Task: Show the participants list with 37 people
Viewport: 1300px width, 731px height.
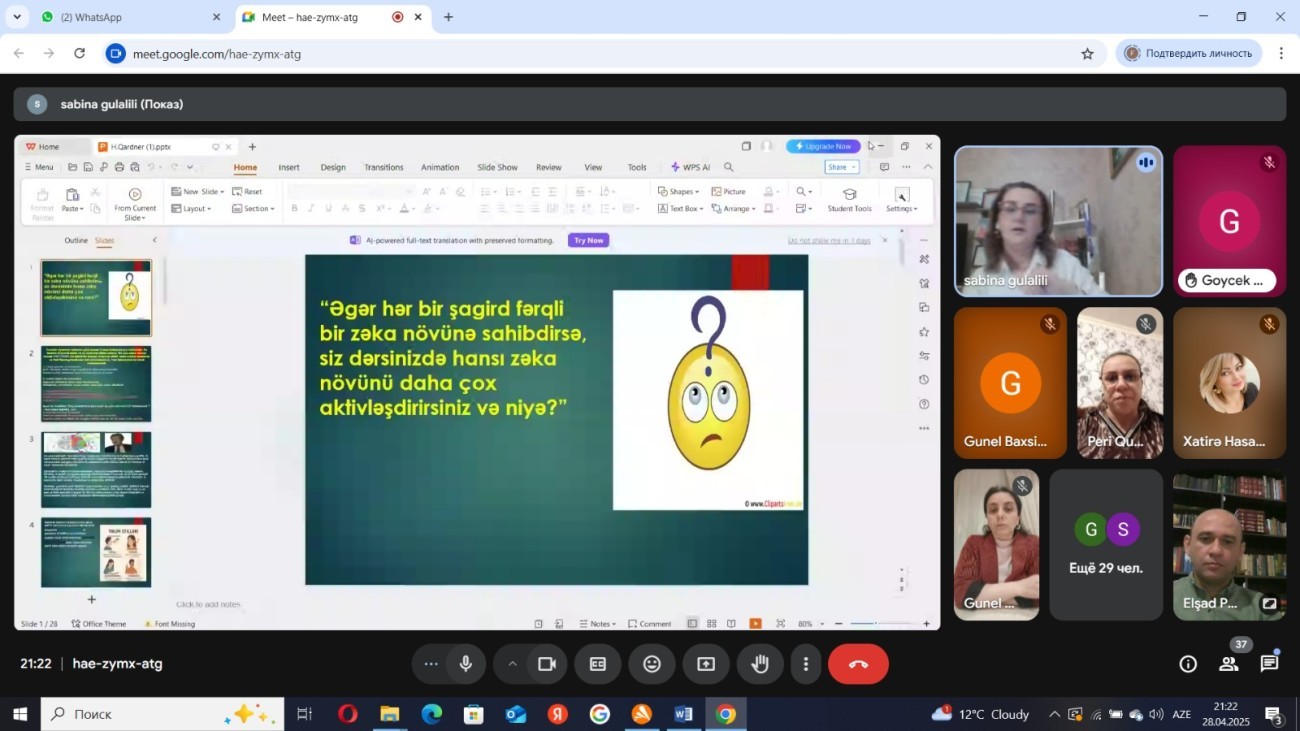Action: (1229, 664)
